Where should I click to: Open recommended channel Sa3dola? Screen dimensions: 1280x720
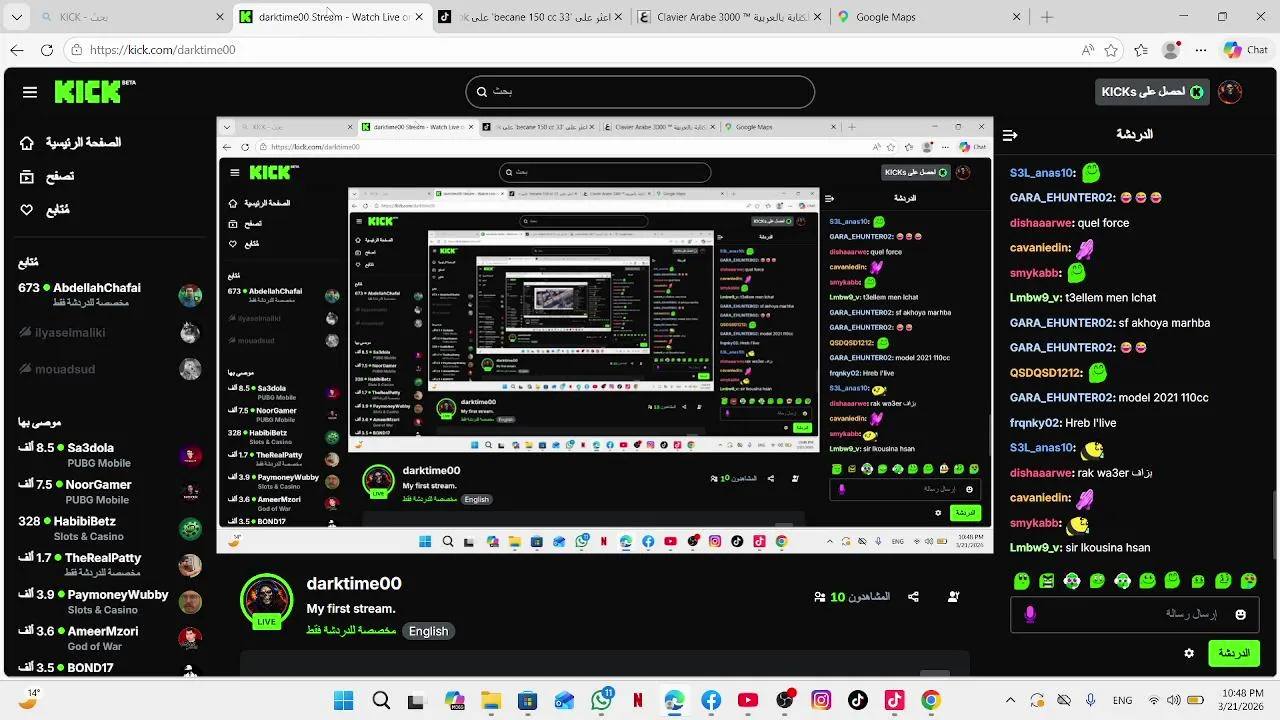click(110, 455)
